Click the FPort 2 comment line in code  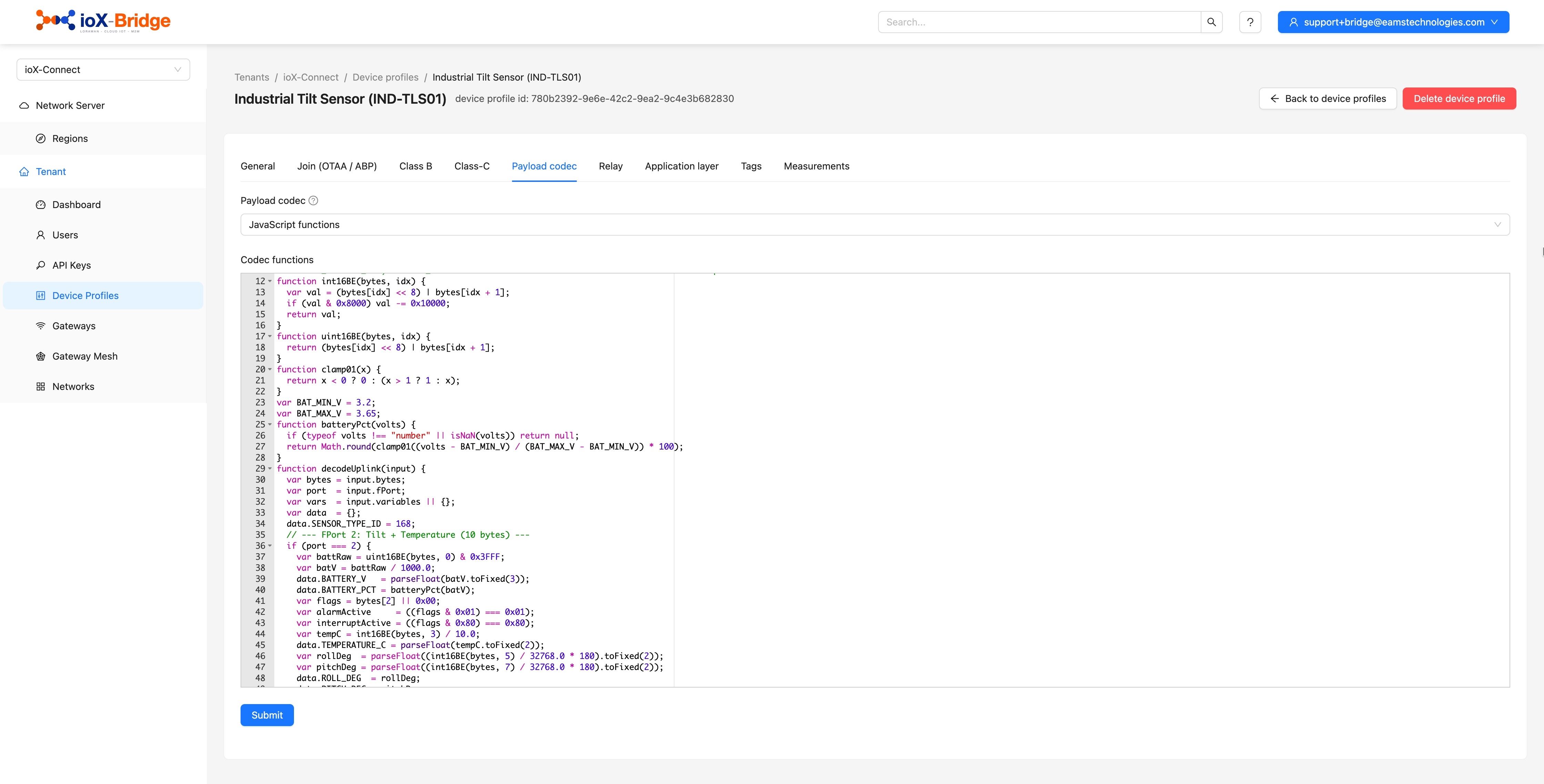pyautogui.click(x=408, y=535)
